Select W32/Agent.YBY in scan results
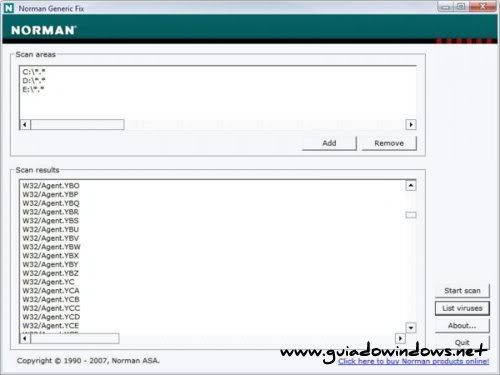The image size is (500, 375). (51, 264)
